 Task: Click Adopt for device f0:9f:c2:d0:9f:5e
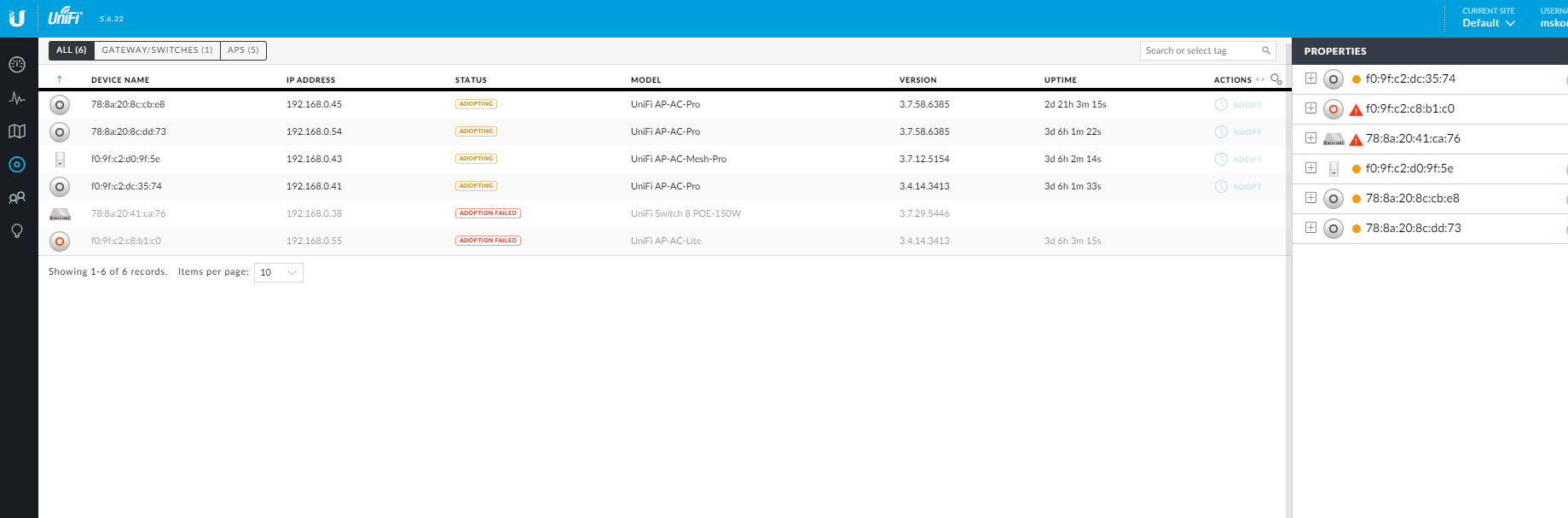pos(1238,160)
